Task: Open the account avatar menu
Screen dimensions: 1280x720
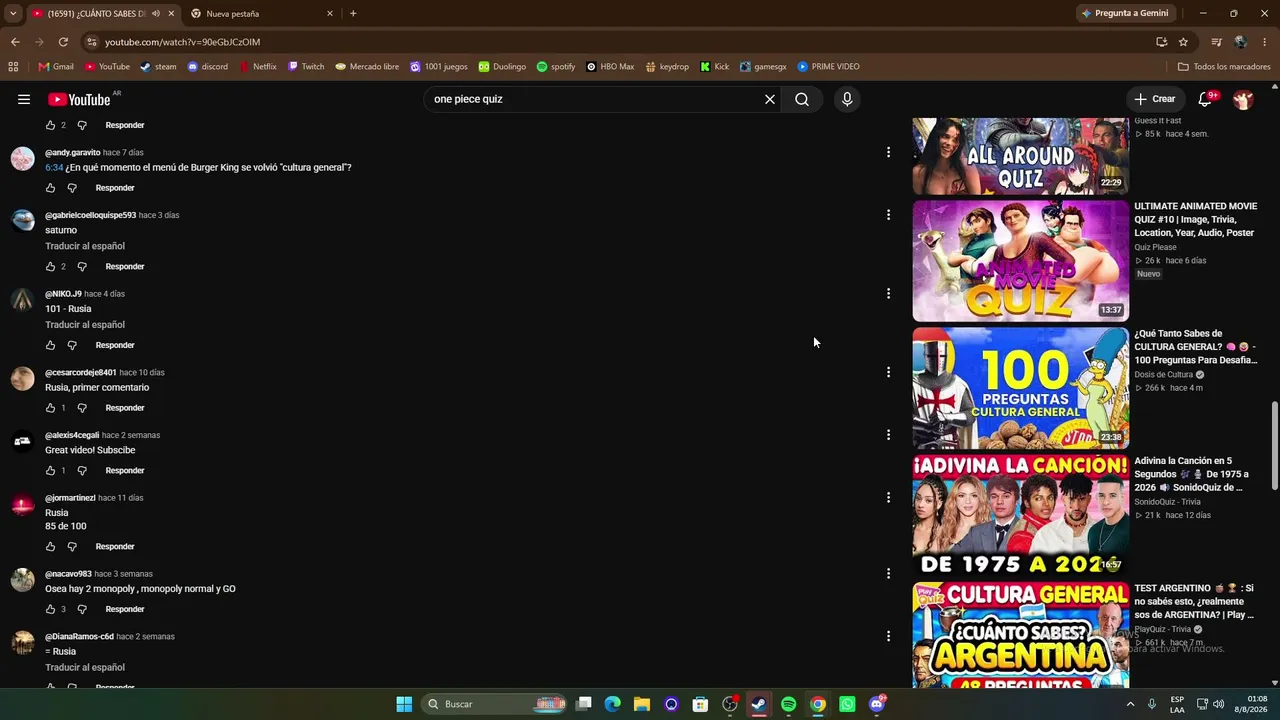Action: [1243, 99]
